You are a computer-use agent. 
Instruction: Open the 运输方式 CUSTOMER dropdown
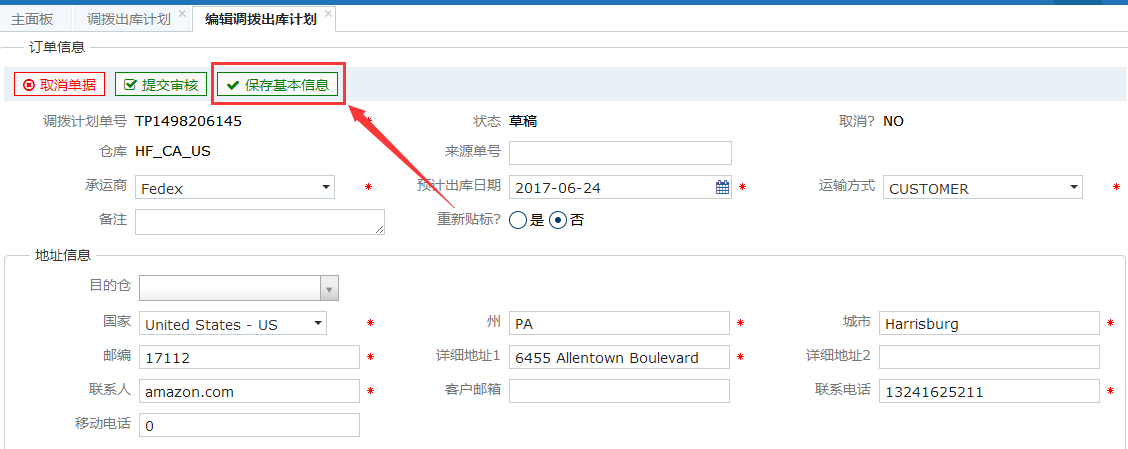(x=983, y=188)
